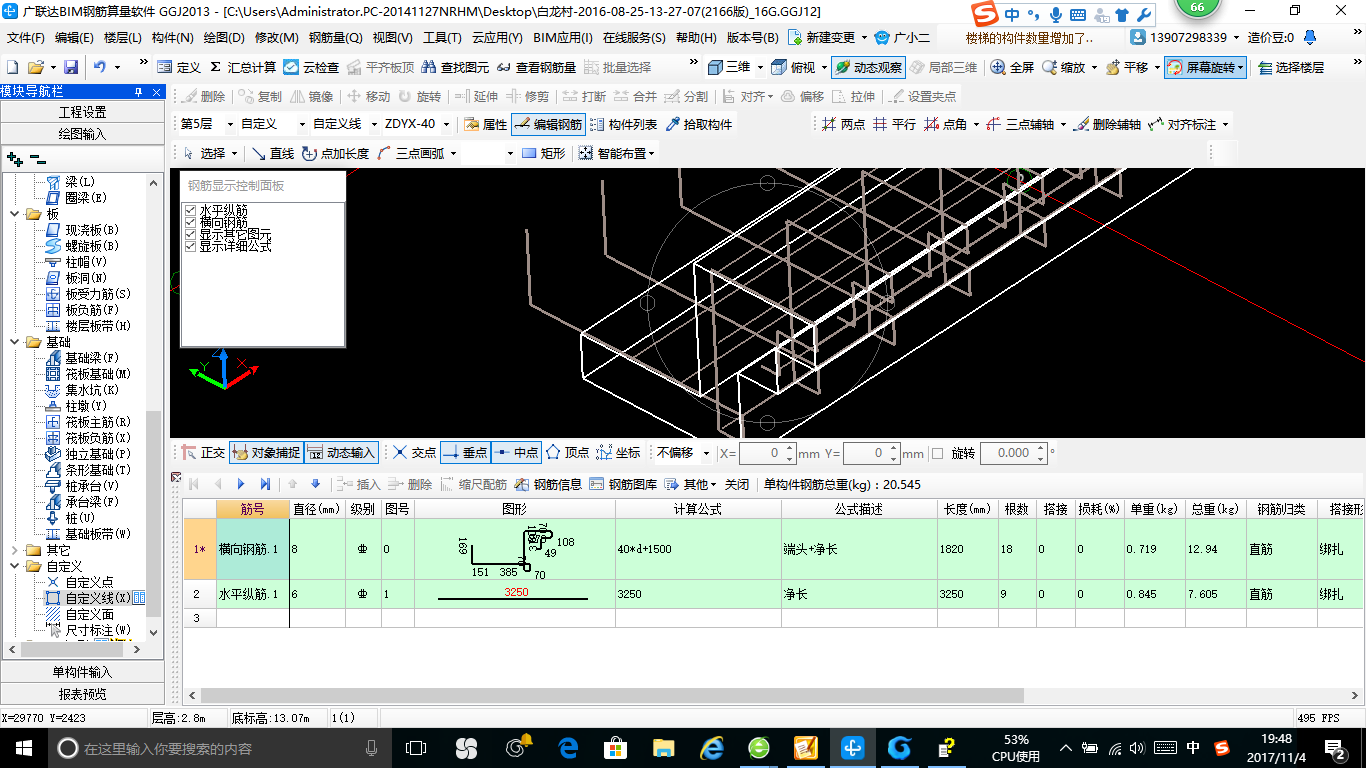Screen dimensions: 1366x768
Task: Toggle 动态输入 dynamic input
Action: pos(341,453)
